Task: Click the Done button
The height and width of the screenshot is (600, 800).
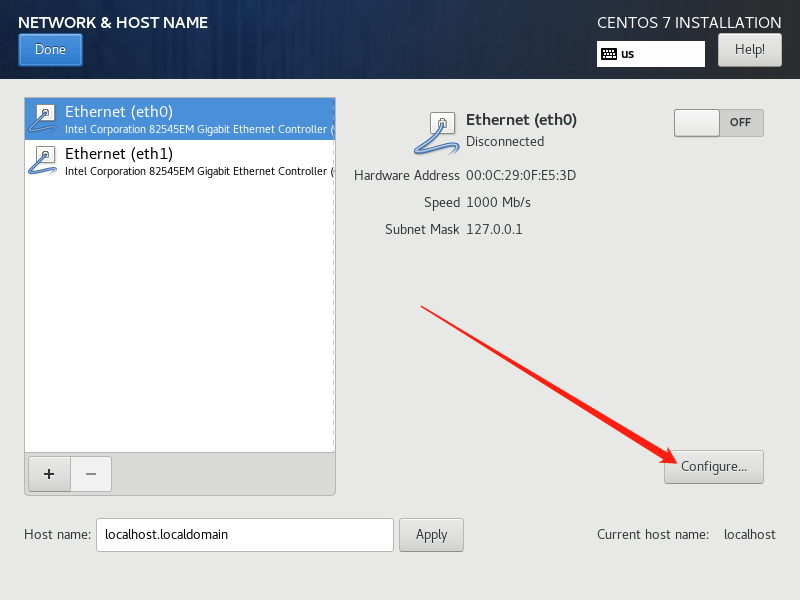Action: tap(50, 50)
